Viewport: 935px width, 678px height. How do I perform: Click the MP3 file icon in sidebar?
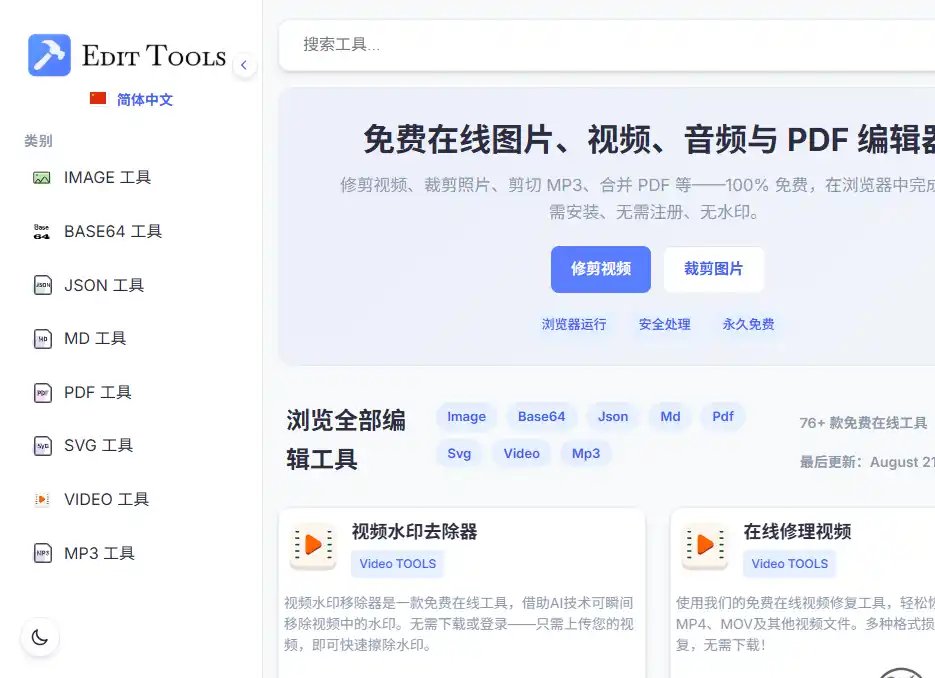pos(42,553)
